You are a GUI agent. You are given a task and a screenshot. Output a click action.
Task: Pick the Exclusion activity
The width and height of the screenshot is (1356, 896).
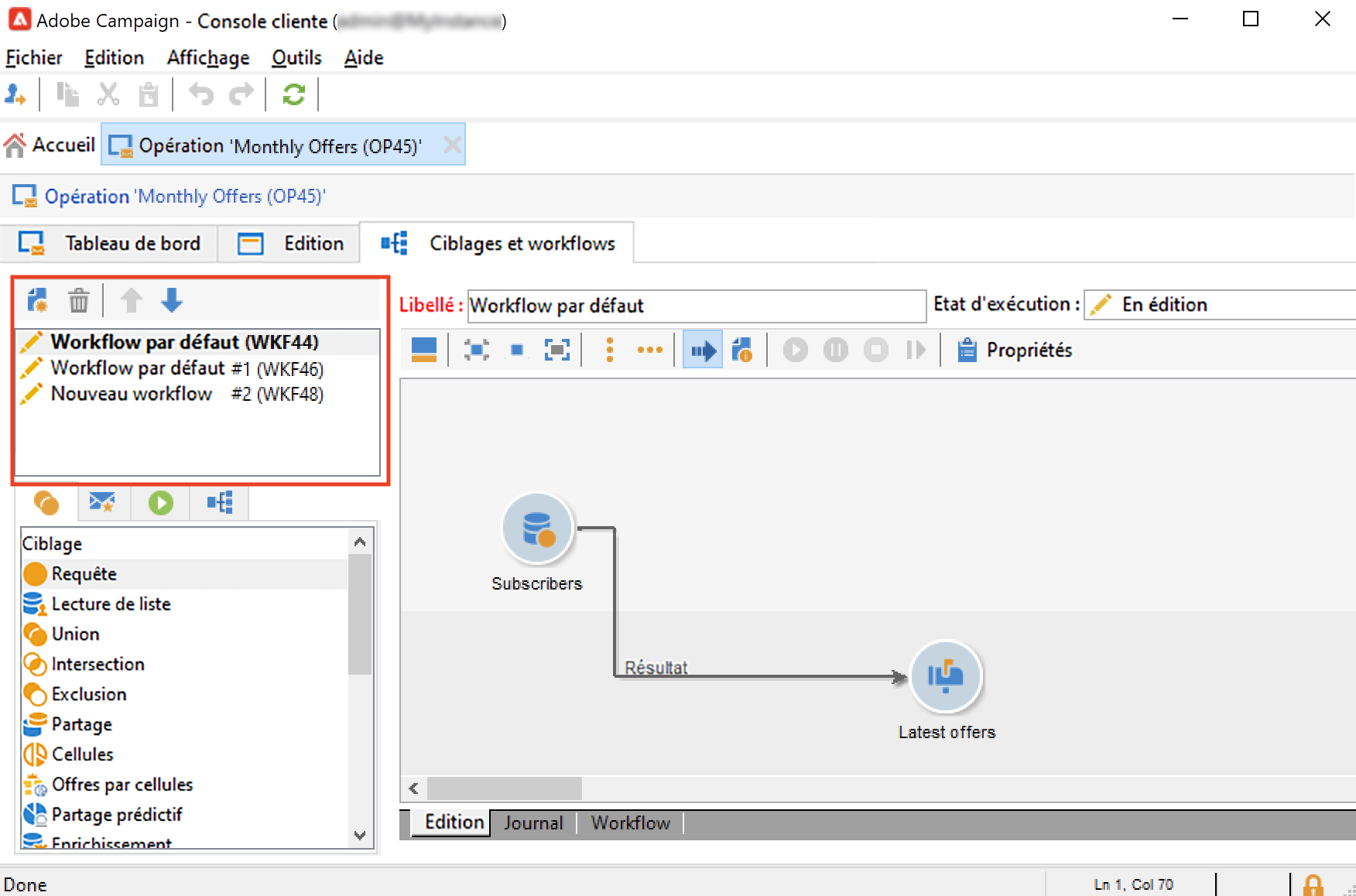185,695
